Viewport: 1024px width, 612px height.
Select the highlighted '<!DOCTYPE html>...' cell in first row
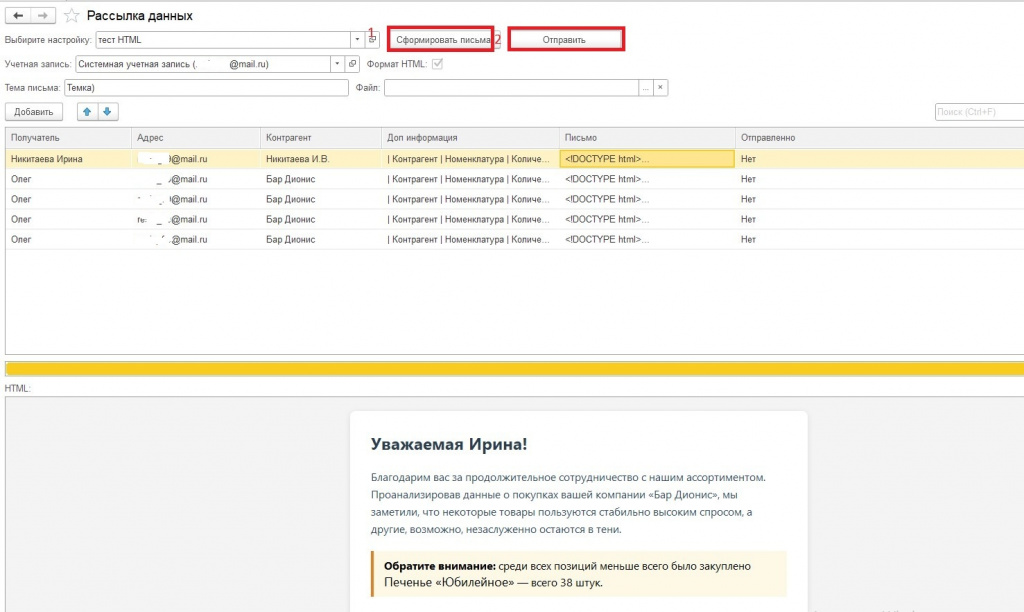(x=647, y=159)
